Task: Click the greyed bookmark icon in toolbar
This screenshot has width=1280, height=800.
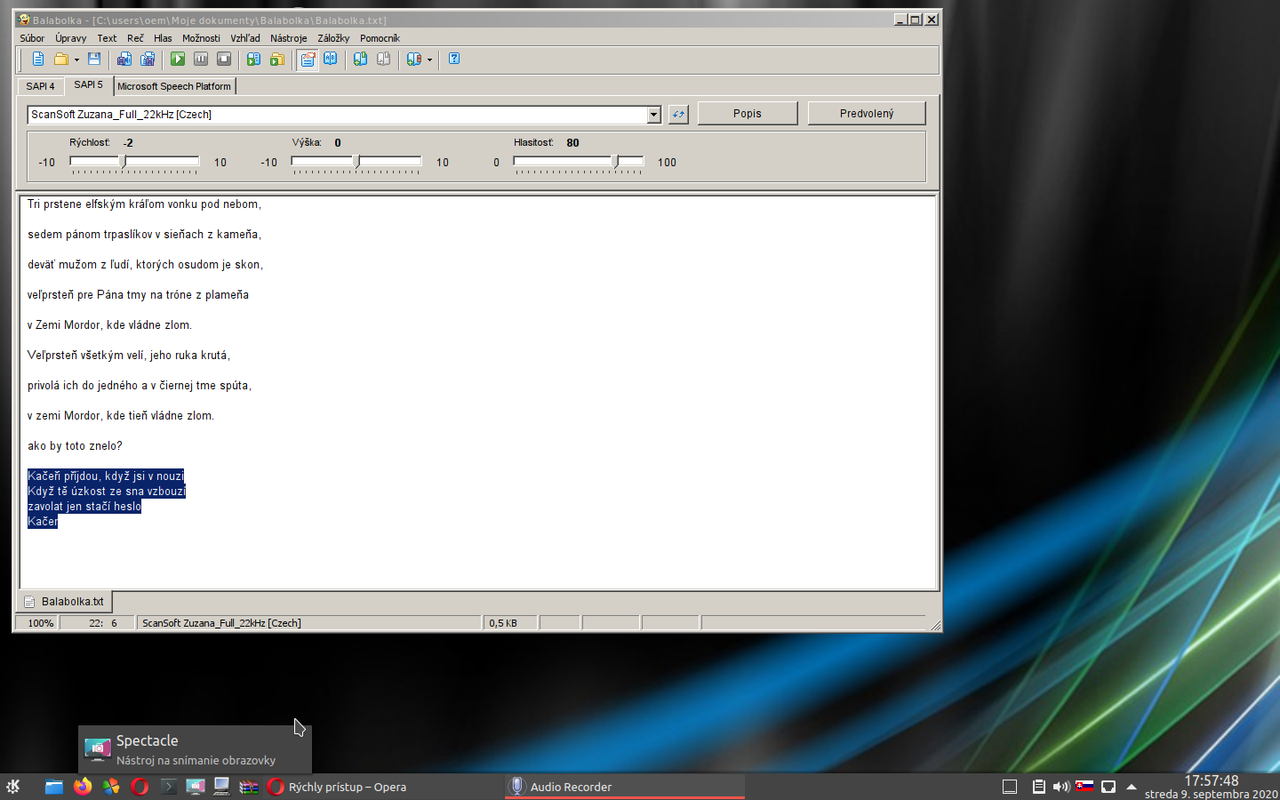Action: [x=383, y=59]
